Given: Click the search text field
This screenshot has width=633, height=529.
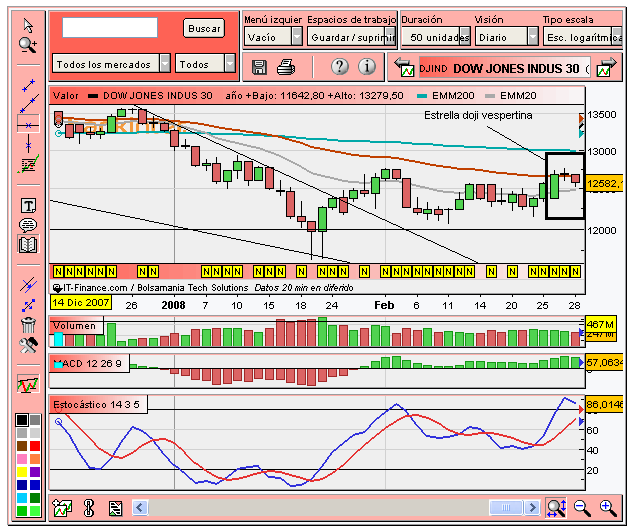Looking at the screenshot, I should point(110,27).
